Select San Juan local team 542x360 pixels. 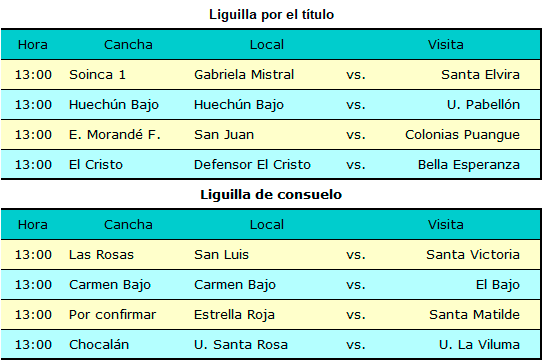pos(224,135)
